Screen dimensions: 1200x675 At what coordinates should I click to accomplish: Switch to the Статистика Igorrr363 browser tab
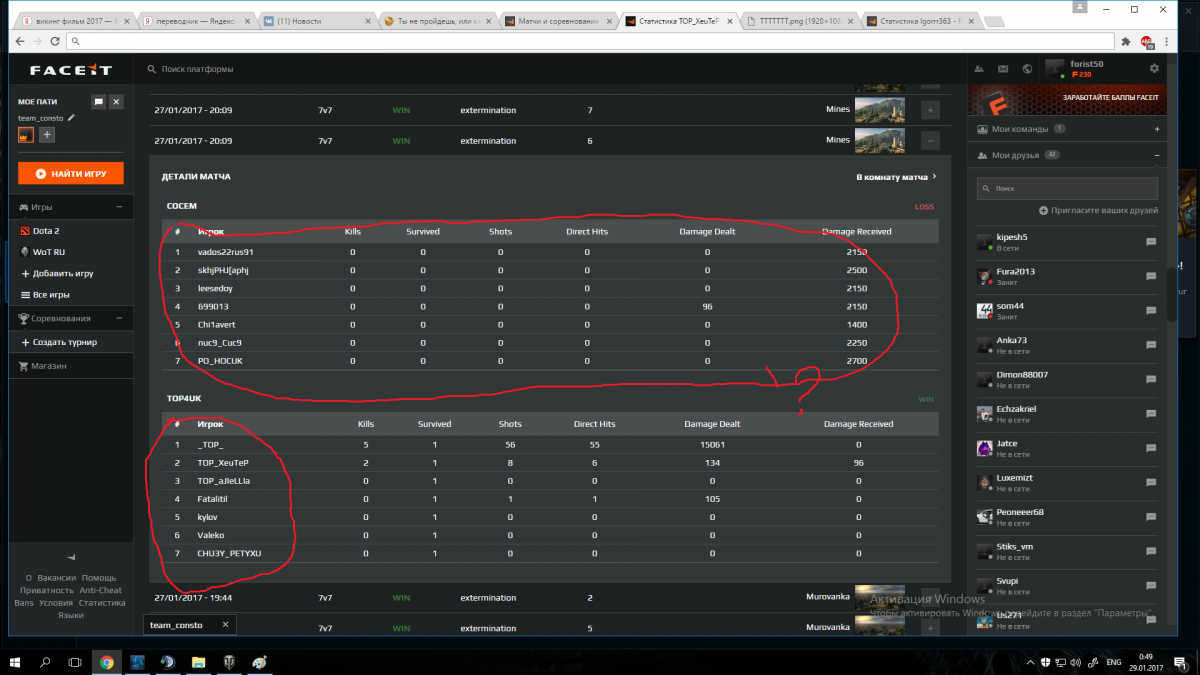coord(921,20)
